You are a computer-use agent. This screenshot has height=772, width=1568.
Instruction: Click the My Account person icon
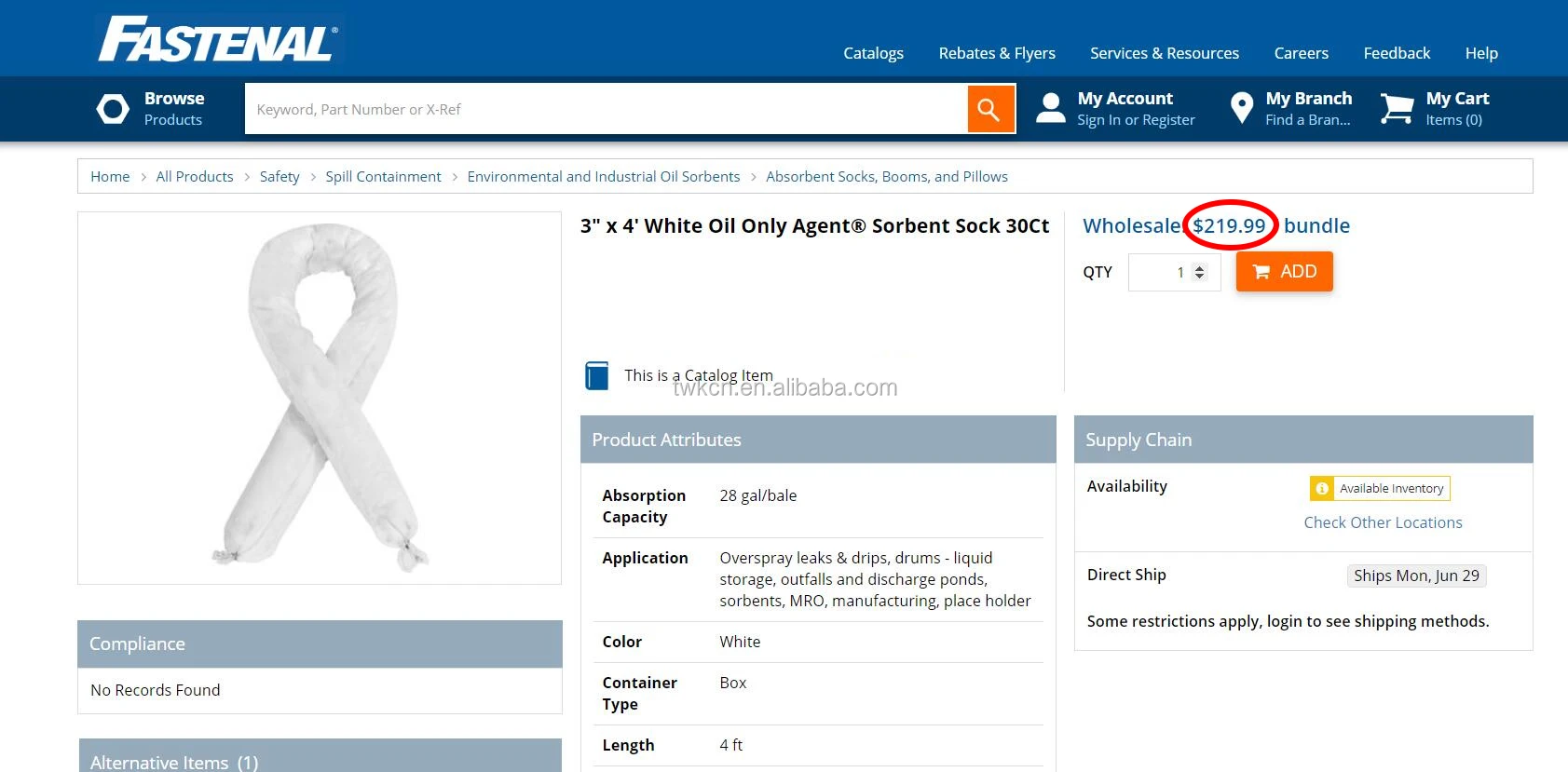point(1051,109)
